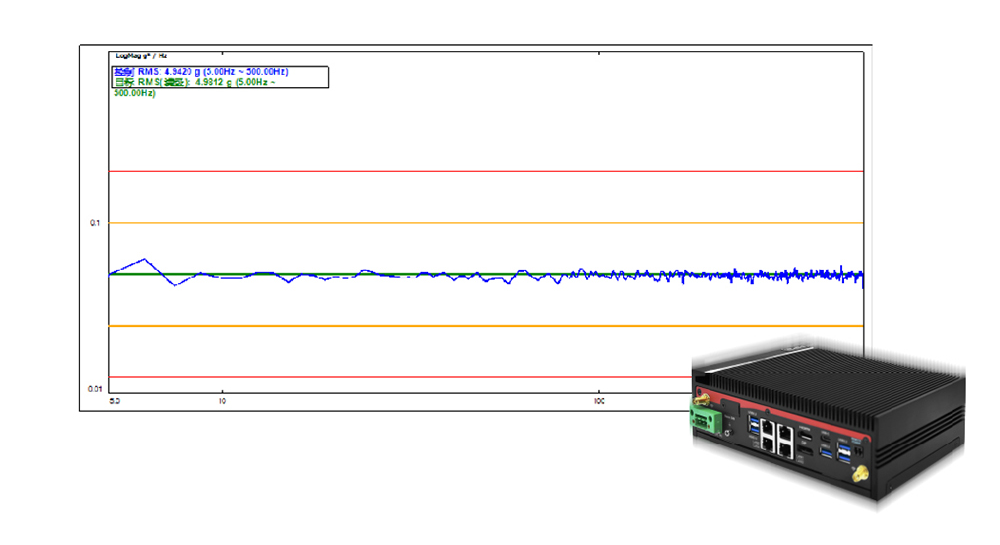Image resolution: width=1000 pixels, height=545 pixels.
Task: Select the lower orange alarm limit line
Action: click(400, 326)
